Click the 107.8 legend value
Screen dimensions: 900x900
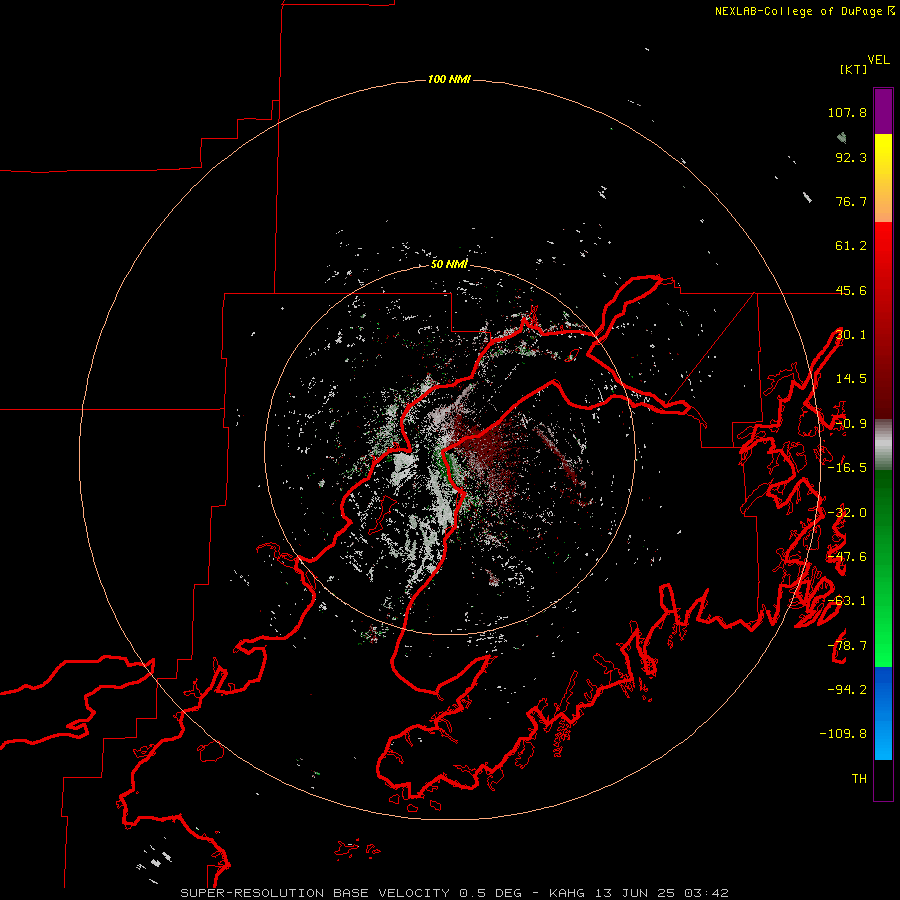click(x=847, y=112)
